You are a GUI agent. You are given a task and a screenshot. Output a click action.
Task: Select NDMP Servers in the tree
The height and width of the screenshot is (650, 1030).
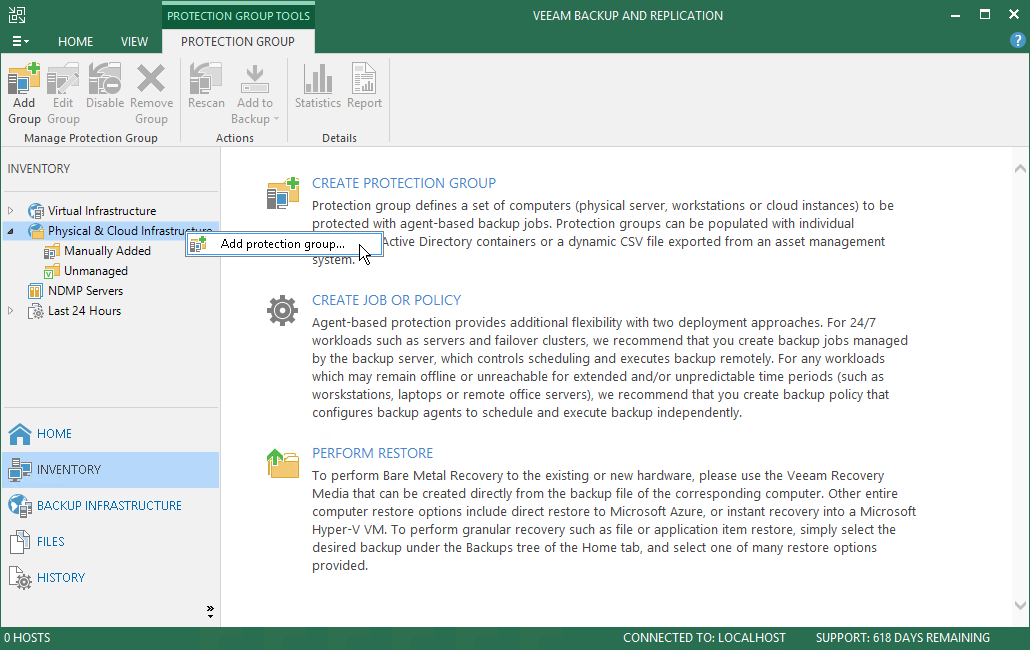coord(85,291)
